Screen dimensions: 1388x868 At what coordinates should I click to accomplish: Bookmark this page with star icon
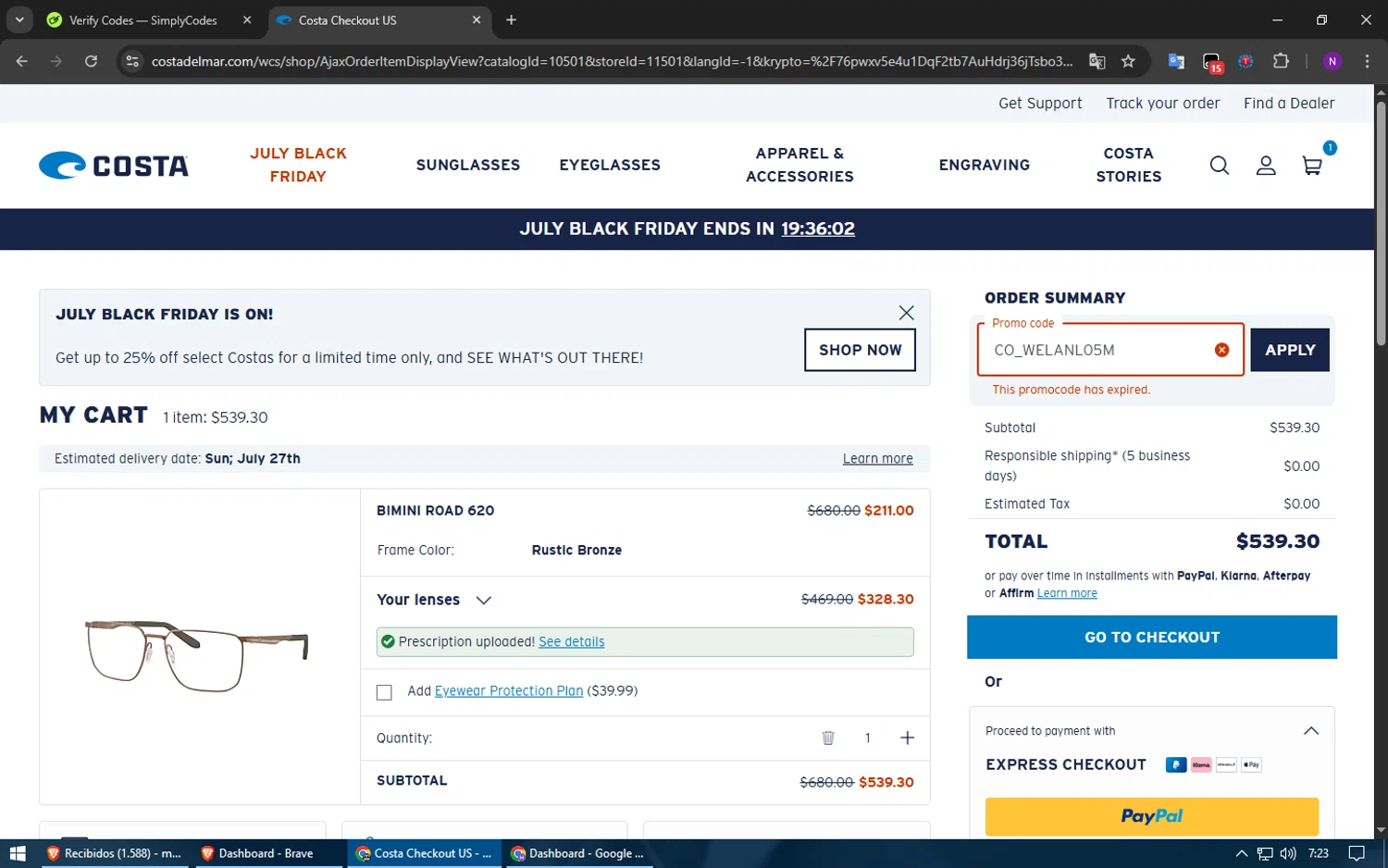click(x=1128, y=61)
